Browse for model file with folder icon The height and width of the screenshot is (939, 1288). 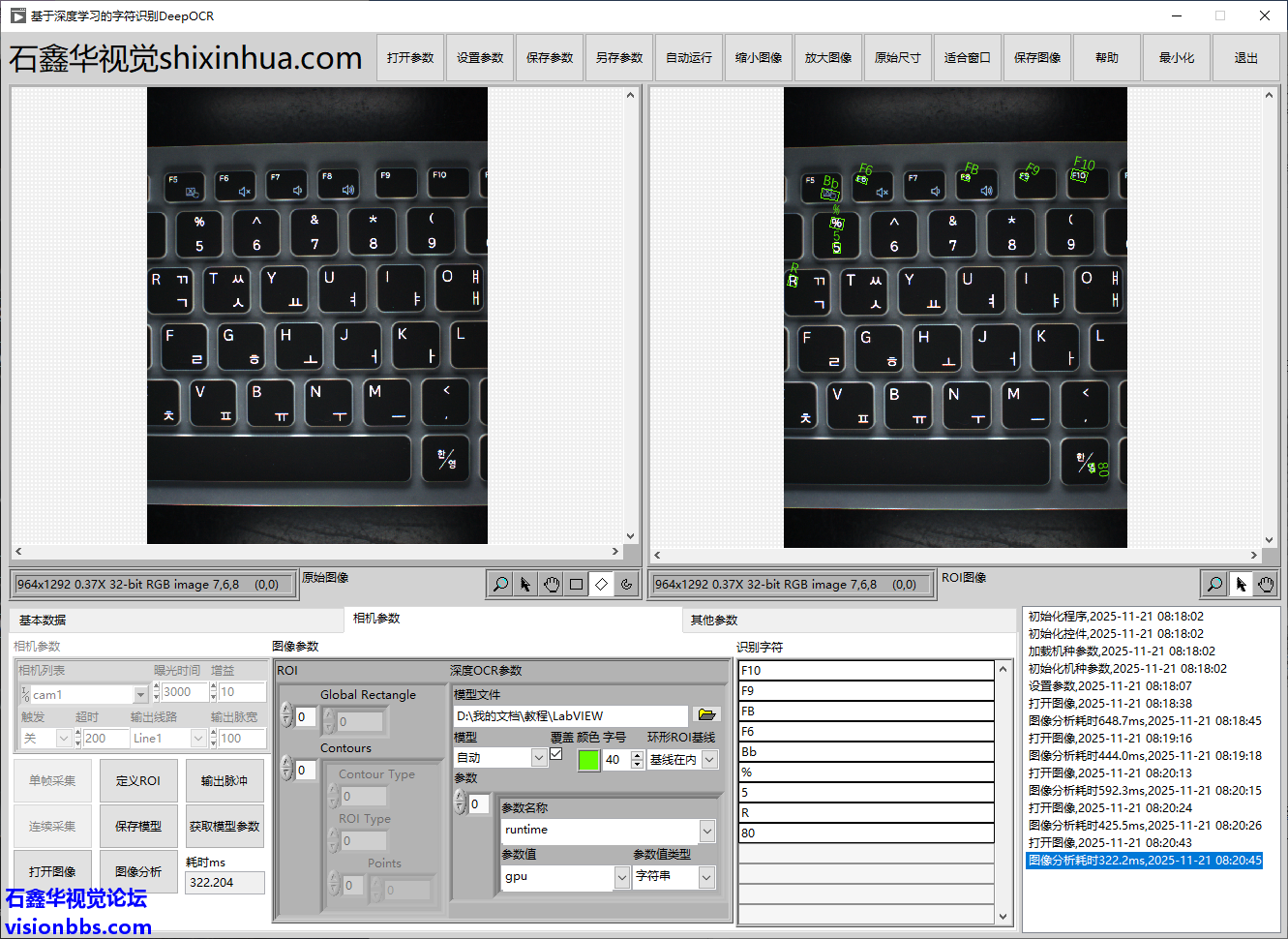[706, 715]
